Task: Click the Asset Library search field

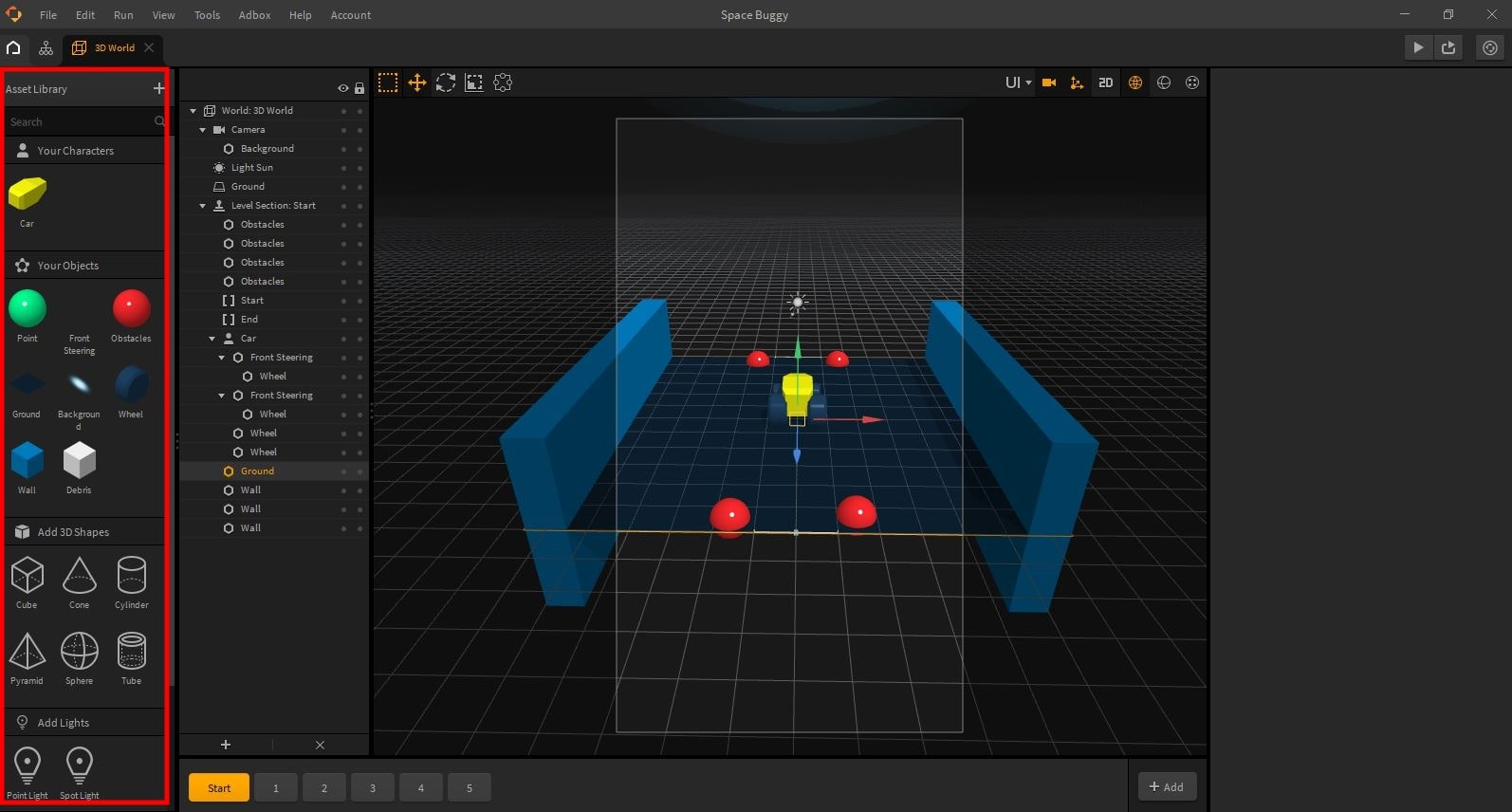Action: (x=81, y=122)
